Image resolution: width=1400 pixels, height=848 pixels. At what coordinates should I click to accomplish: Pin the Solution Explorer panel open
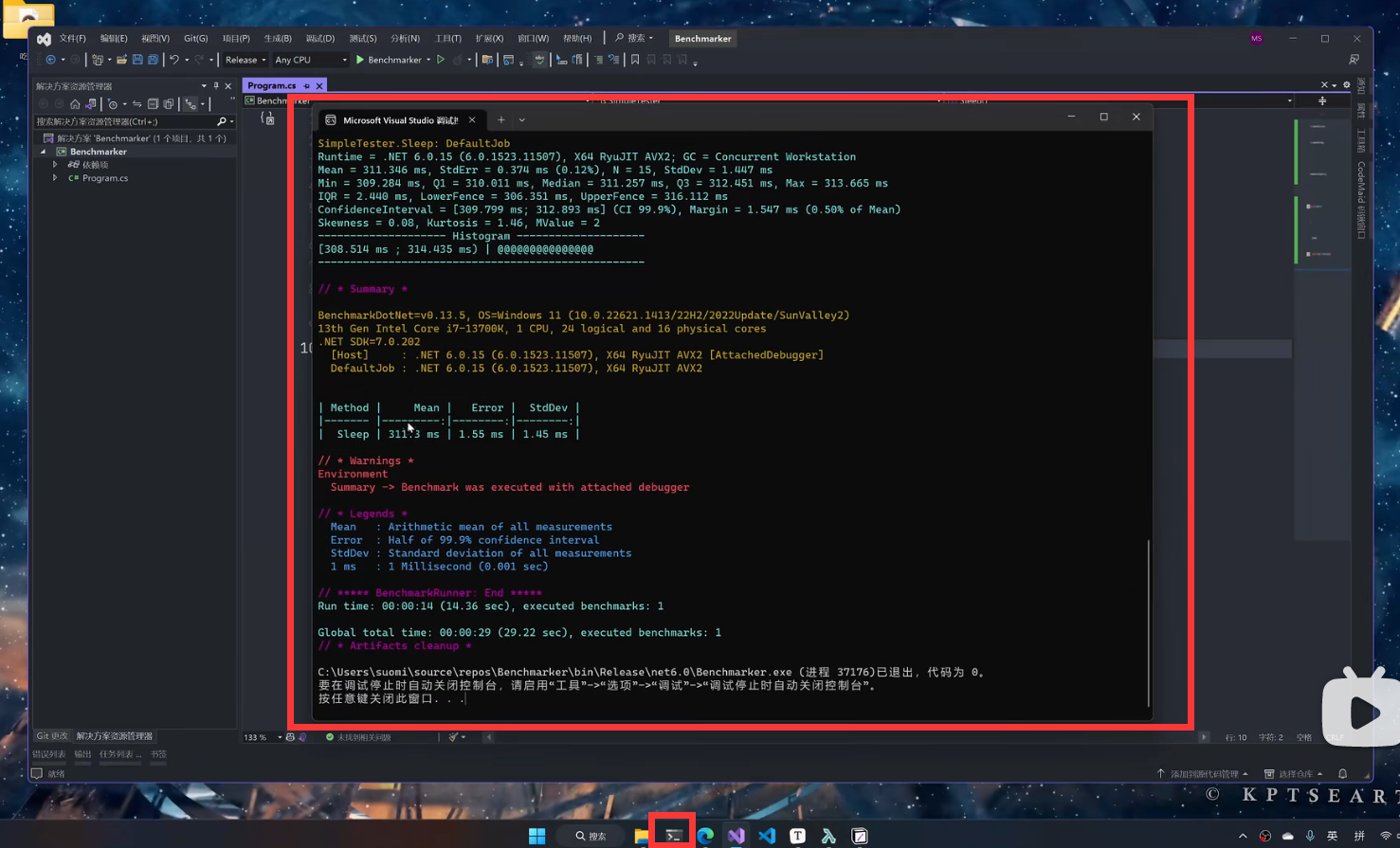click(x=216, y=85)
